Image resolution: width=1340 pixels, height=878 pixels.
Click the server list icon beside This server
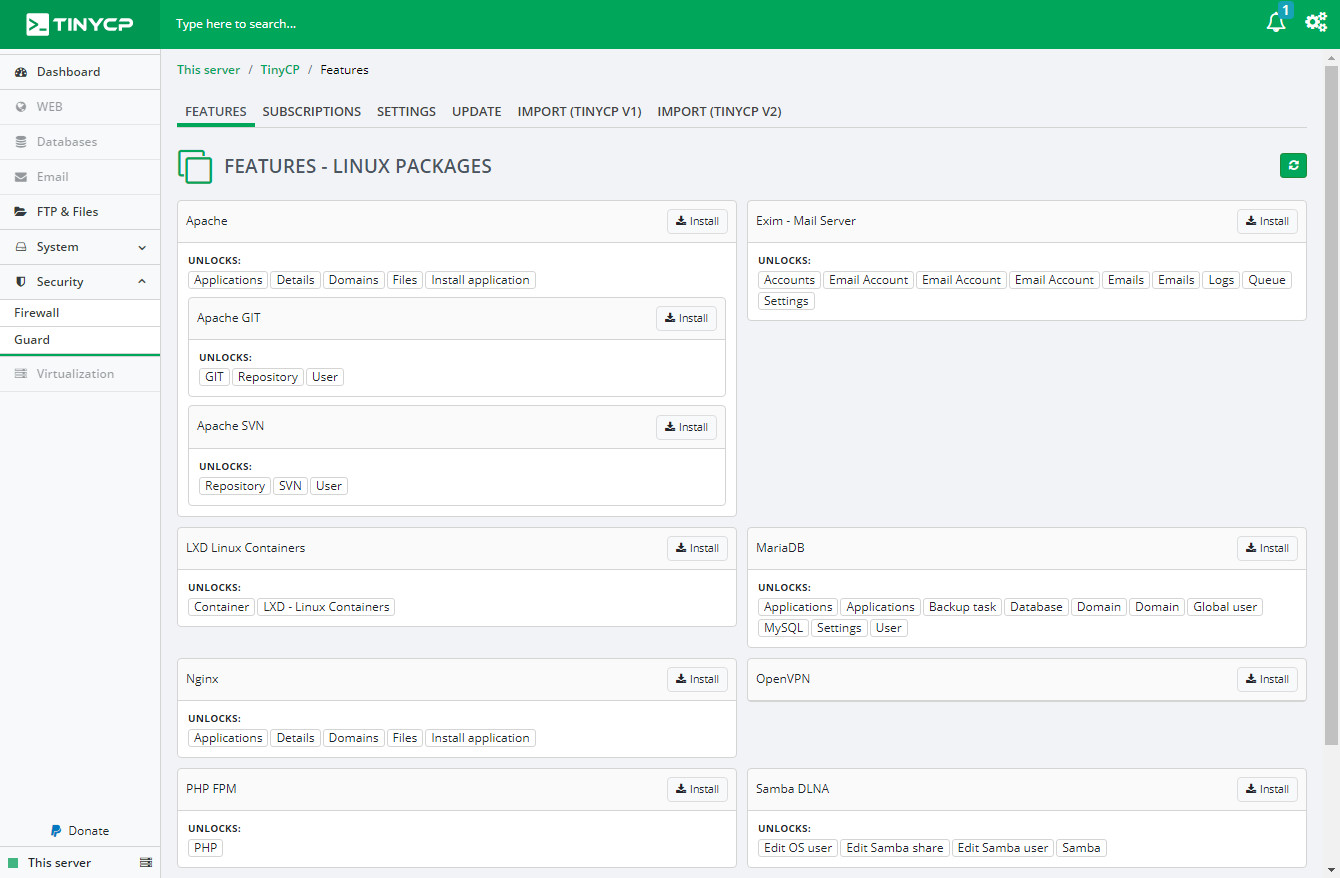(146, 862)
